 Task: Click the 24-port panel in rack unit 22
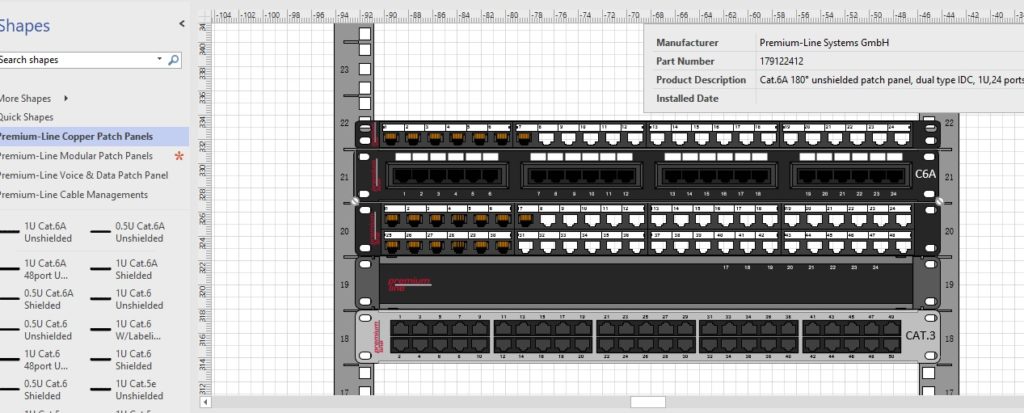(x=647, y=135)
